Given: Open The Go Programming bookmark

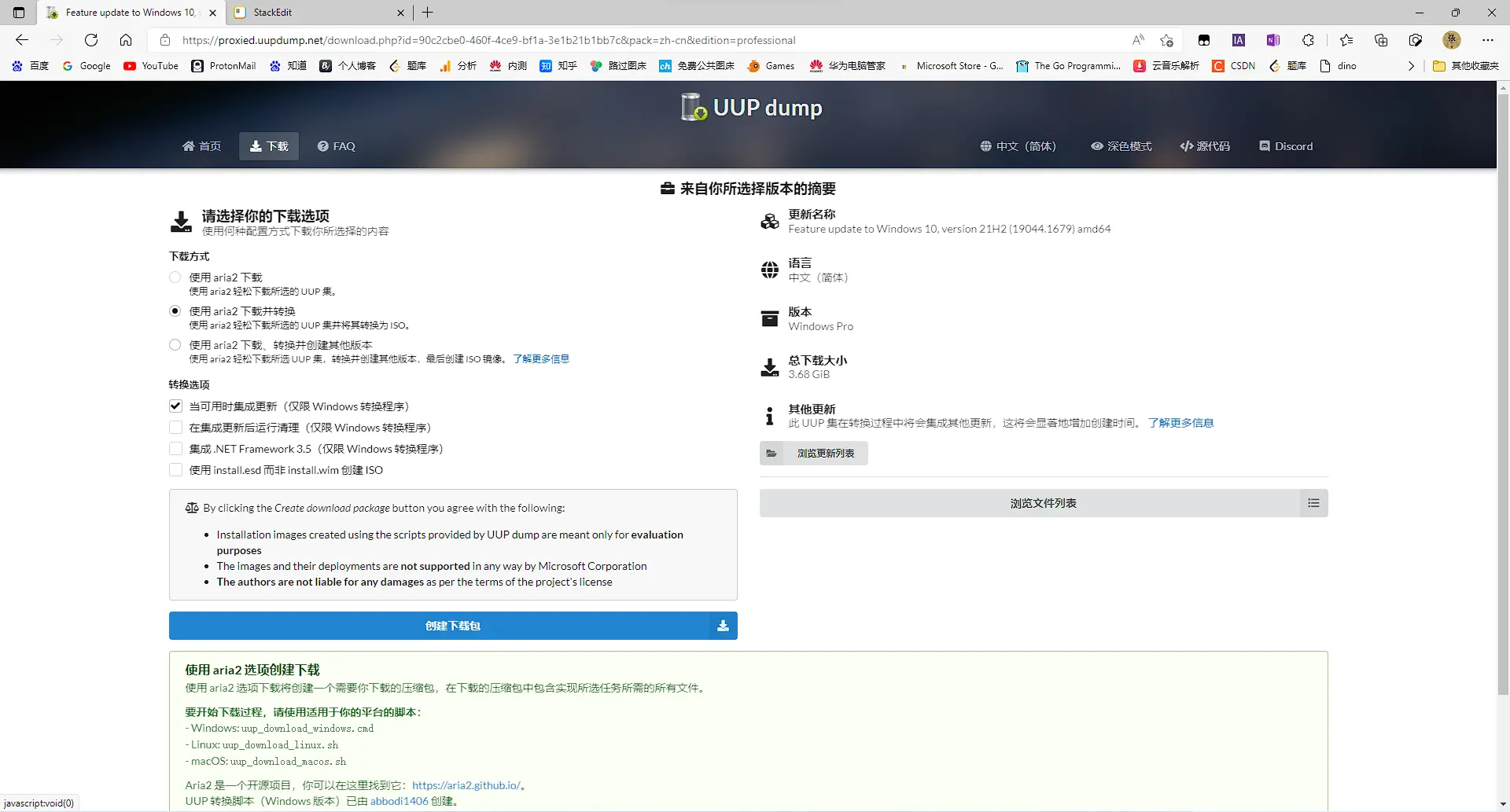Looking at the screenshot, I should [1068, 66].
